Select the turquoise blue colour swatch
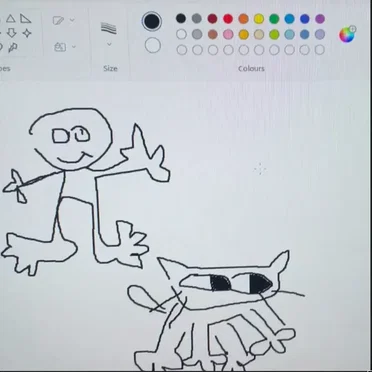This screenshot has height=372, width=372. click(290, 19)
